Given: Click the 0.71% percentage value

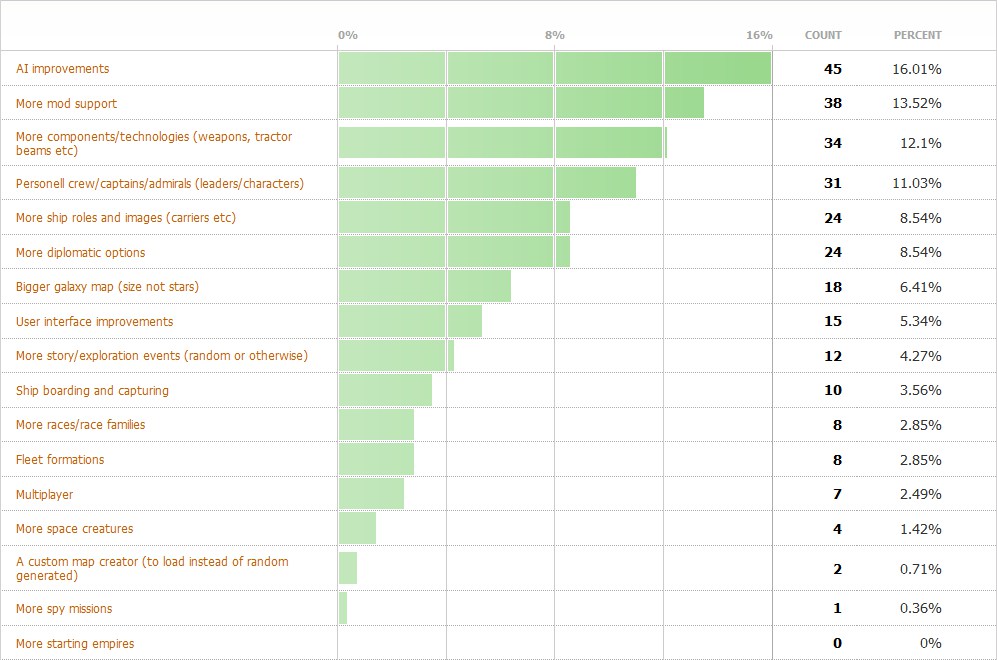Looking at the screenshot, I should point(921,569).
